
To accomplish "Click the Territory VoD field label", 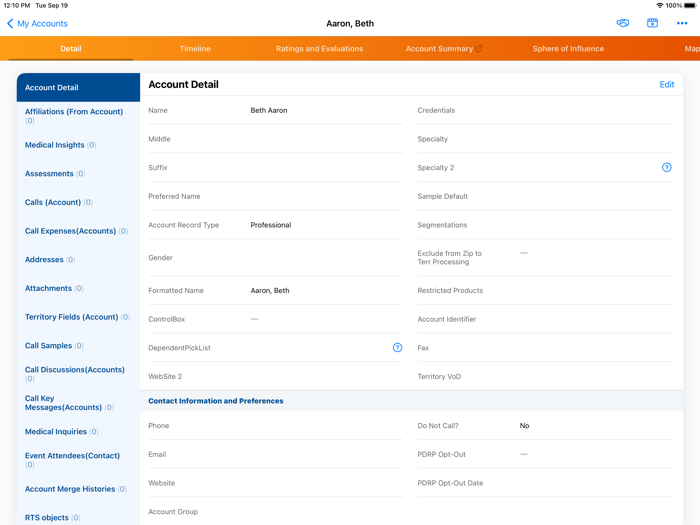I will click(439, 377).
